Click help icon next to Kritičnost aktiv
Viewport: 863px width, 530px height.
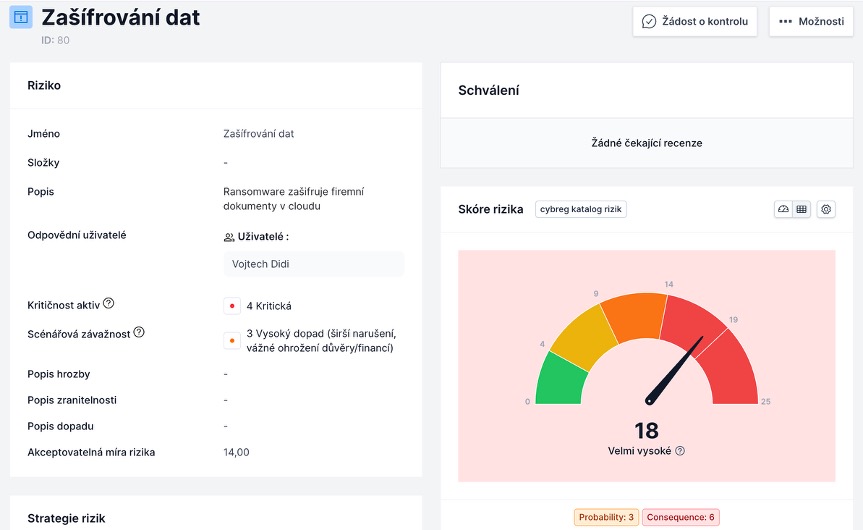pyautogui.click(x=109, y=303)
